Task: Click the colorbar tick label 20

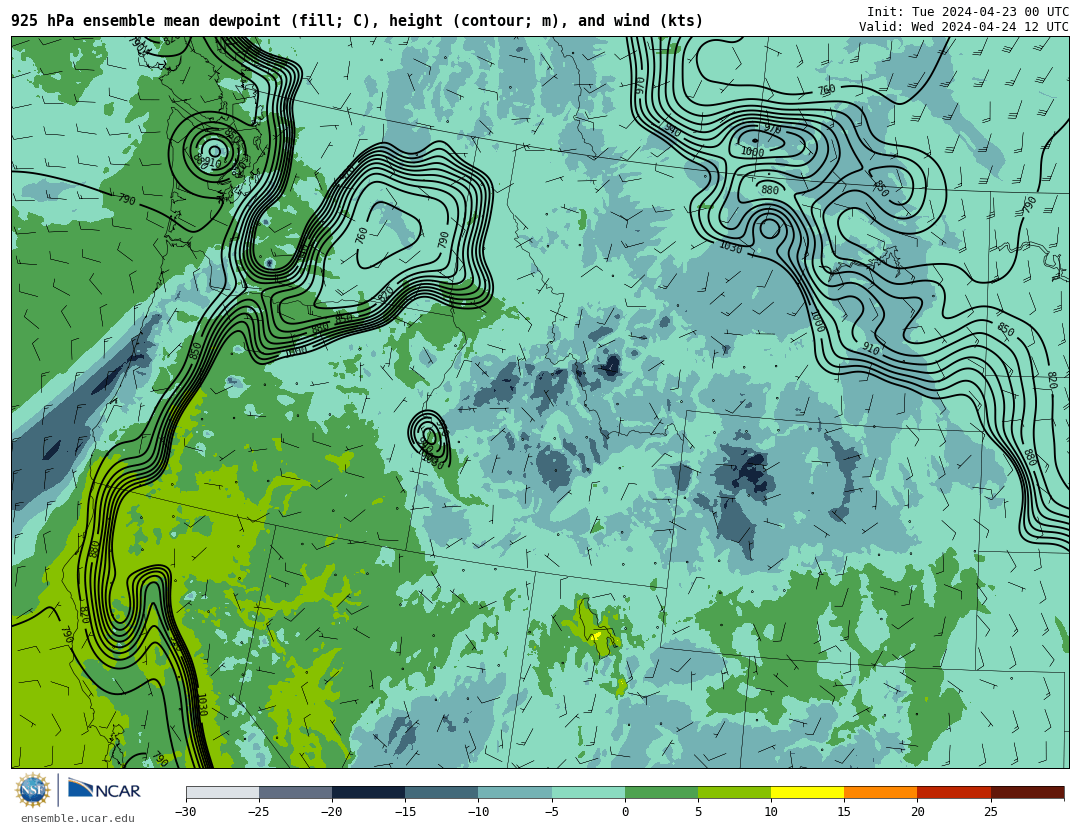Action: coord(917,812)
